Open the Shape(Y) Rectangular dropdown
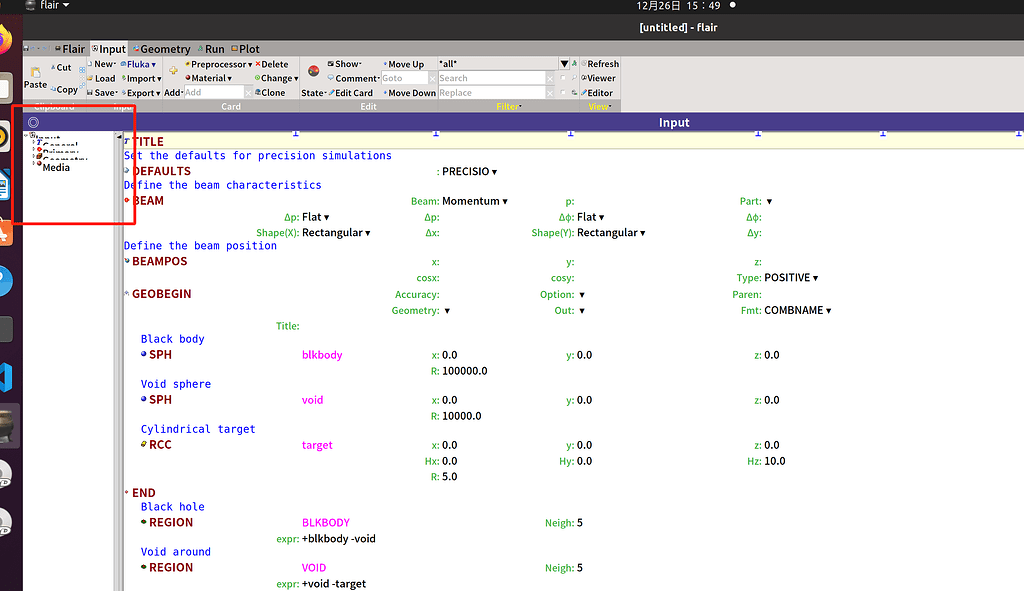Screen dimensions: 1024x591 click(x=611, y=232)
